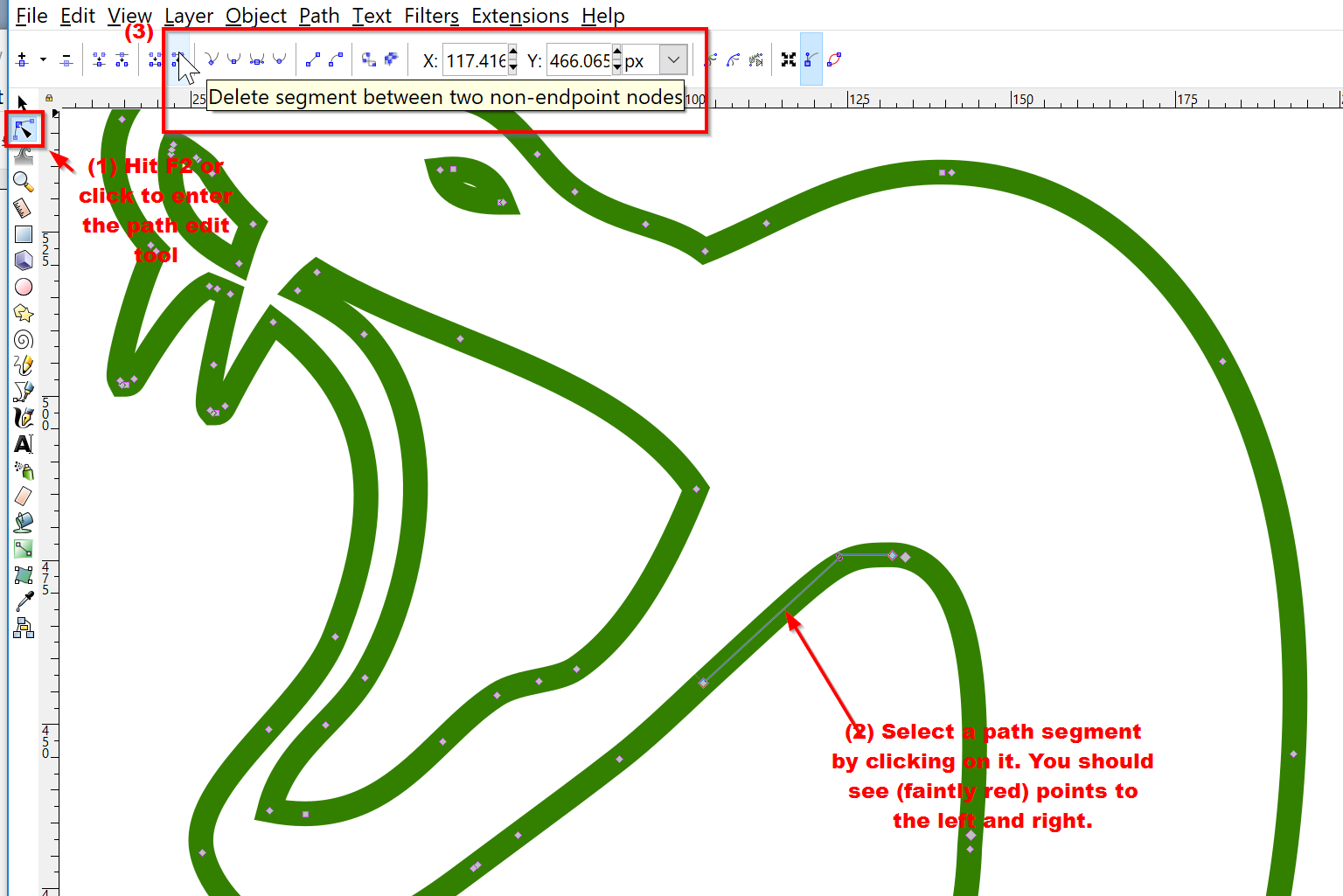Choose the Rectangle tool
The height and width of the screenshot is (896, 1343).
click(x=23, y=234)
